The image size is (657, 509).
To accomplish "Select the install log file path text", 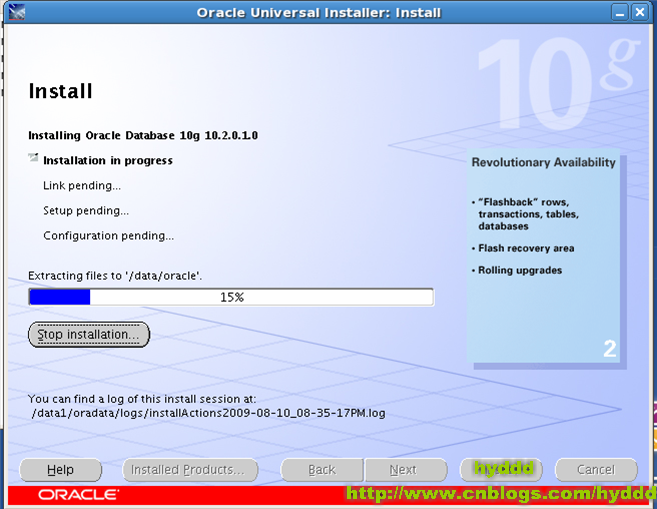I will 208,413.
